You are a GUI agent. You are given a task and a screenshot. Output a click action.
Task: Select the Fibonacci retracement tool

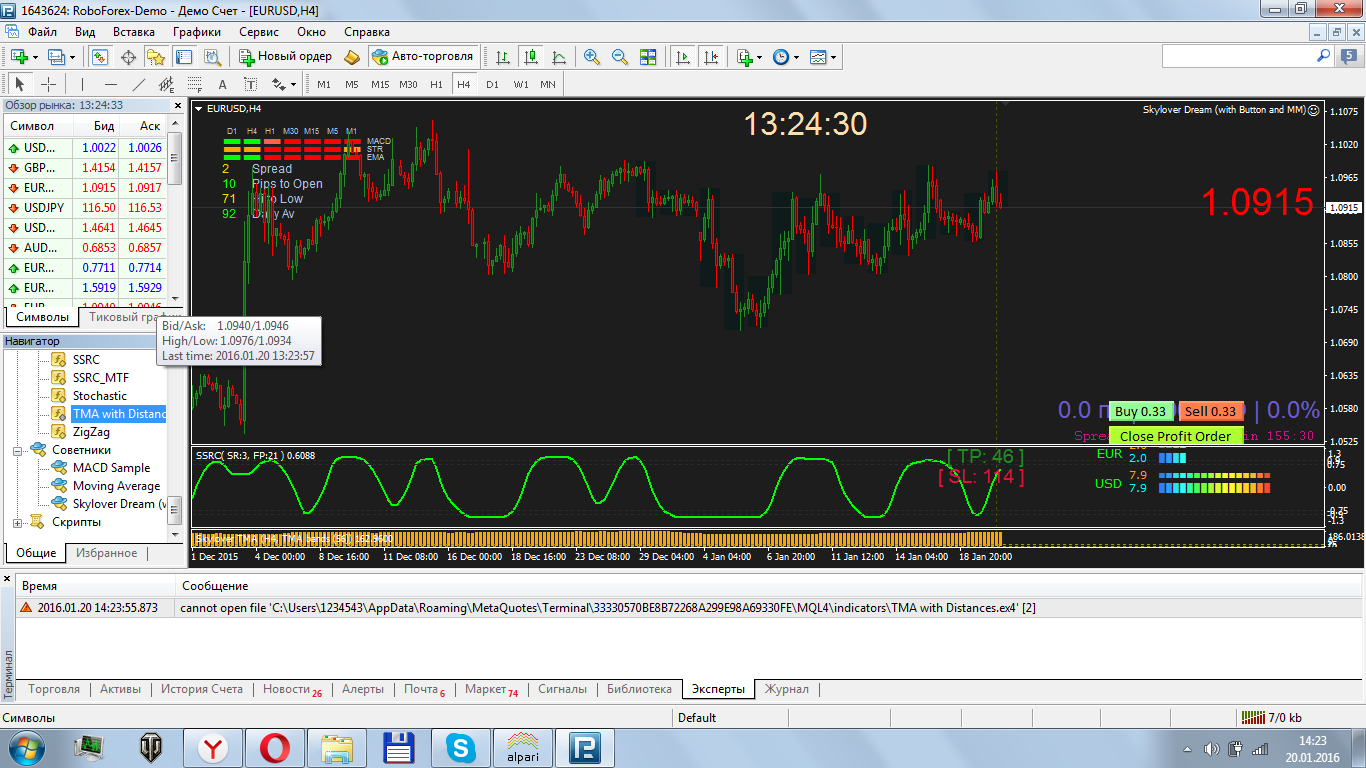point(194,84)
